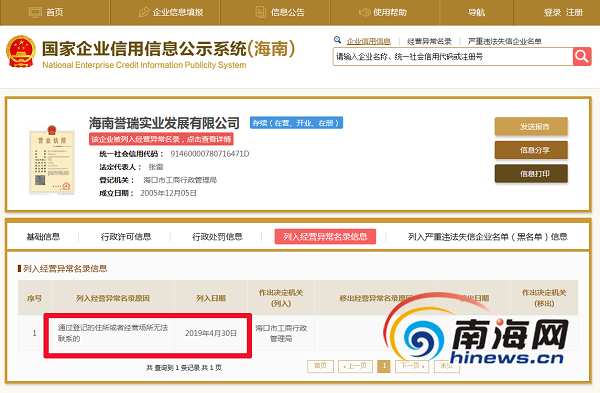Image resolution: width=600 pixels, height=393 pixels.
Task: Select 企业信用信息 search category
Action: click(x=368, y=41)
